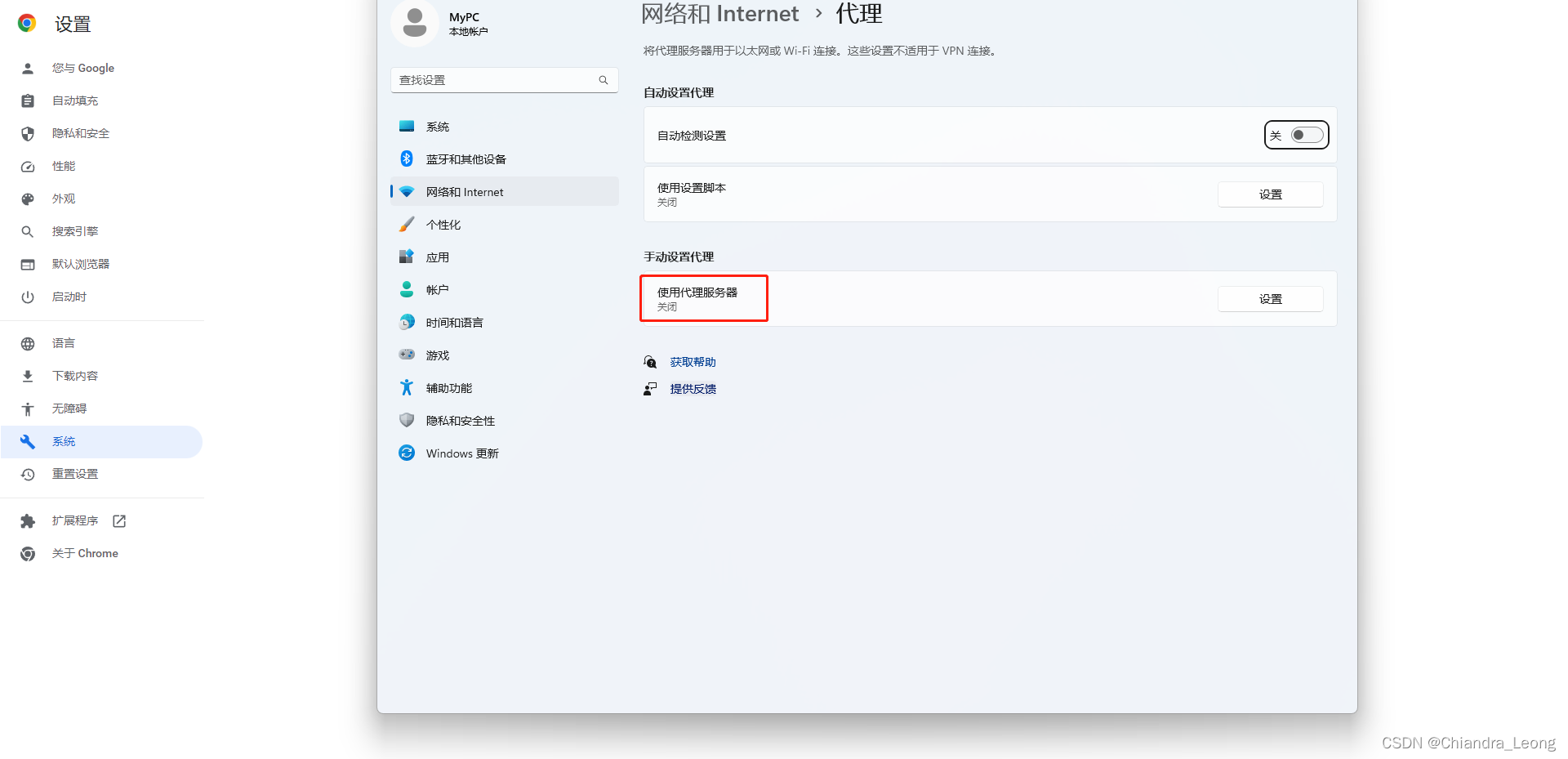
Task: Open the 隐私和安全 section in Chrome settings
Action: pos(80,133)
